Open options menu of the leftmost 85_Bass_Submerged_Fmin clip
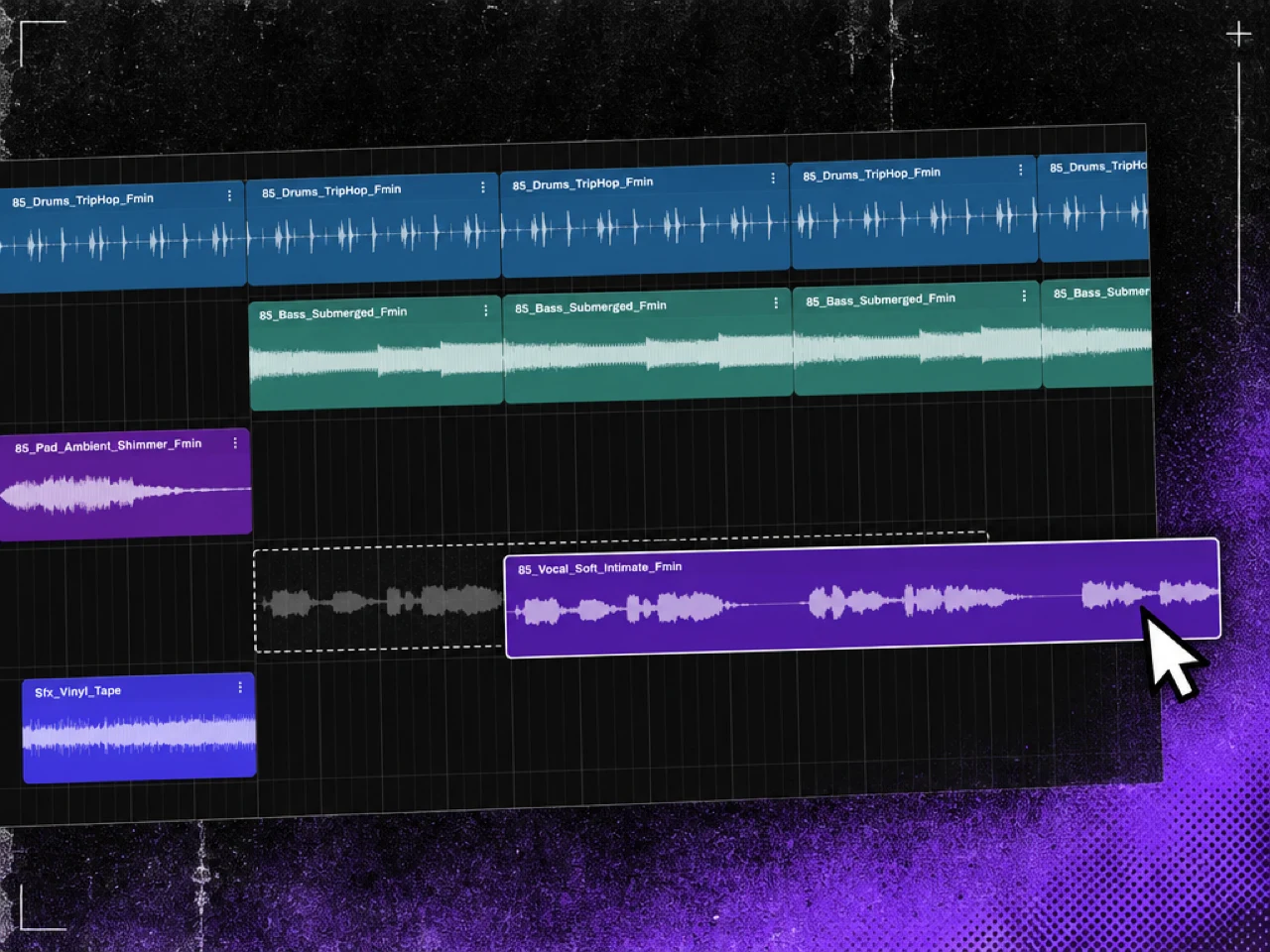The height and width of the screenshot is (952, 1270). click(x=485, y=310)
